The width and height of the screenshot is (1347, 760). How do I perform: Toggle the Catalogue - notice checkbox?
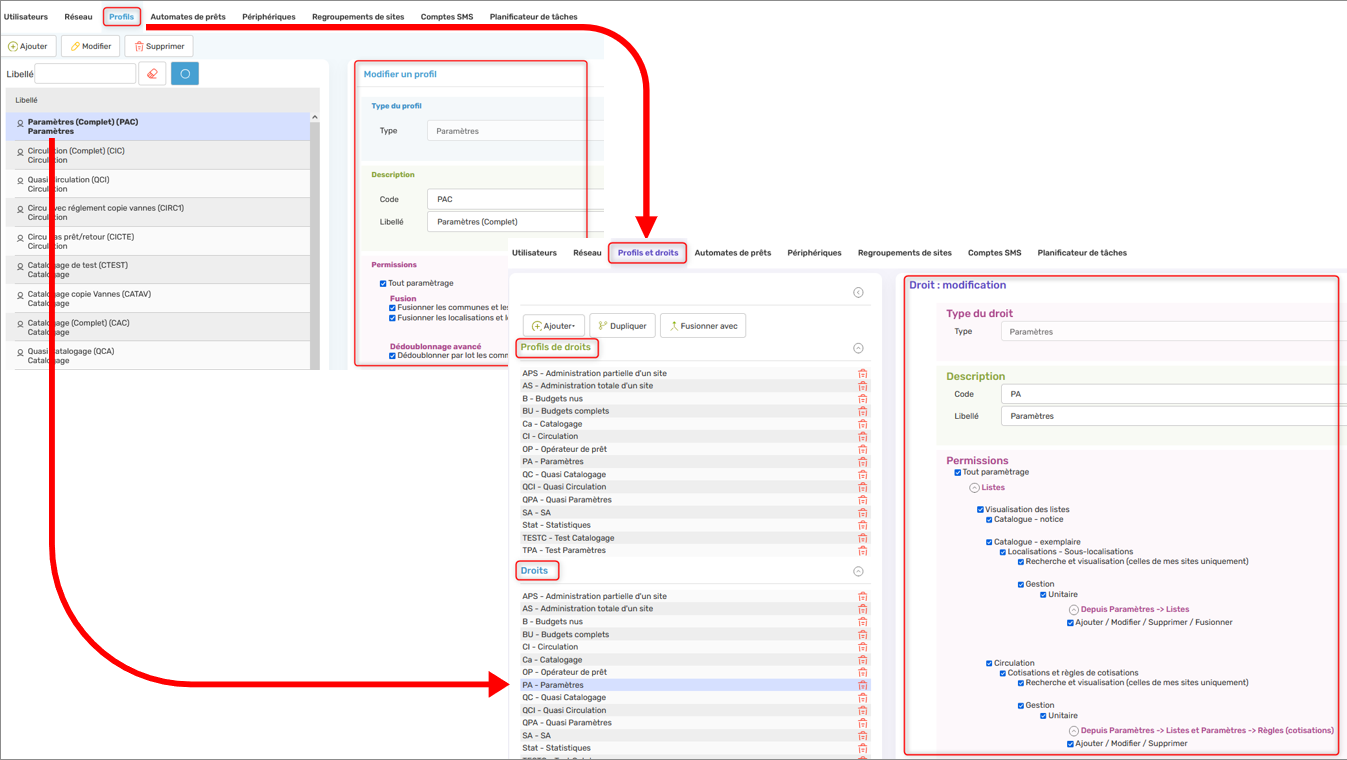click(x=989, y=520)
